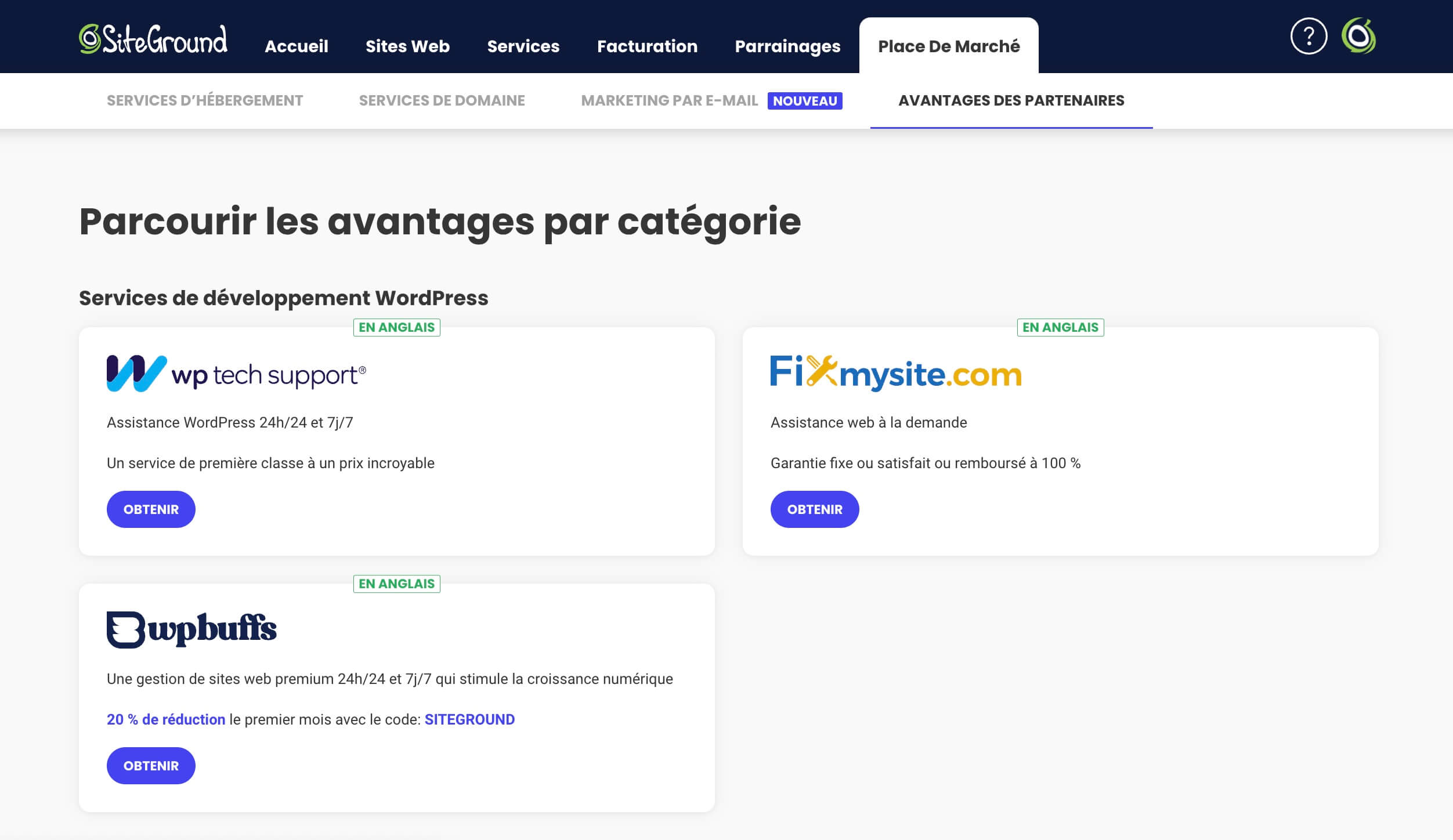Click 'Un service de première classe' text

(x=270, y=463)
